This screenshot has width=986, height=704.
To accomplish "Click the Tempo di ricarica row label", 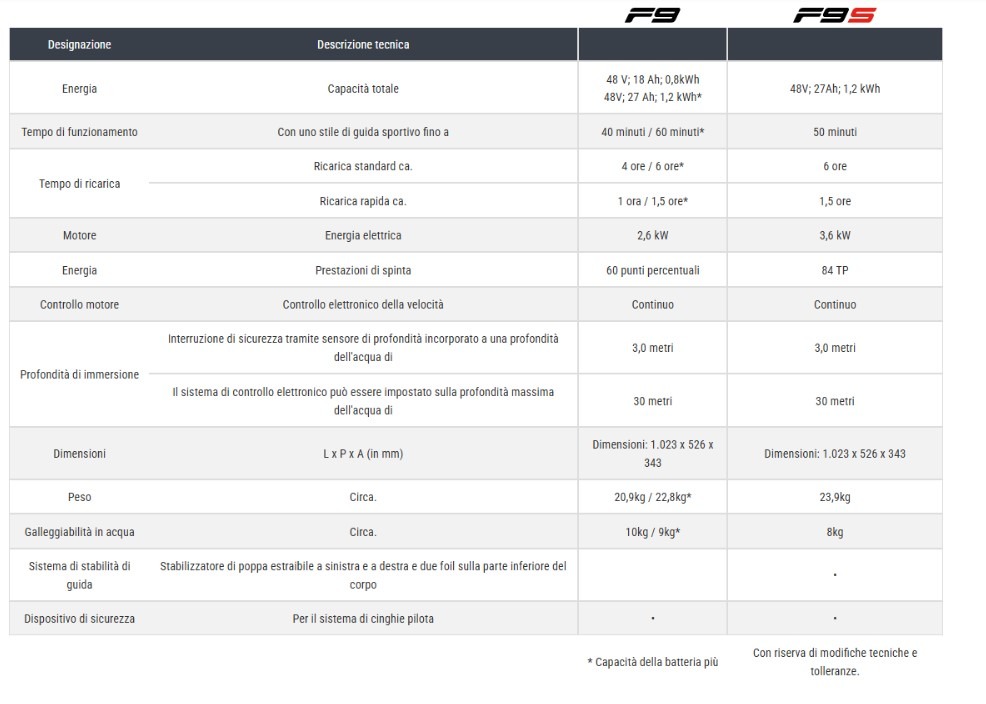I will tap(79, 184).
